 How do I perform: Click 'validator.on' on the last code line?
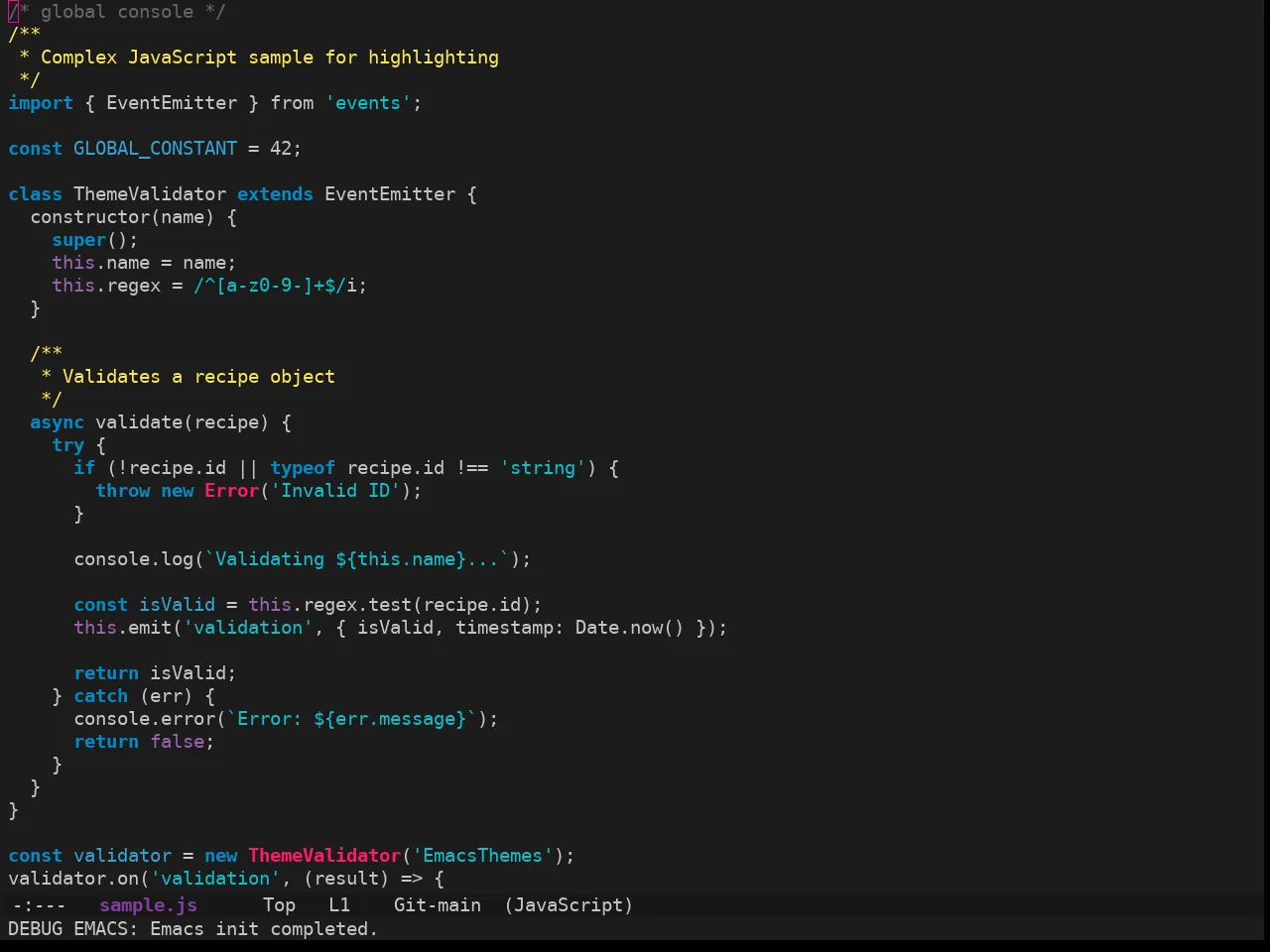click(73, 879)
